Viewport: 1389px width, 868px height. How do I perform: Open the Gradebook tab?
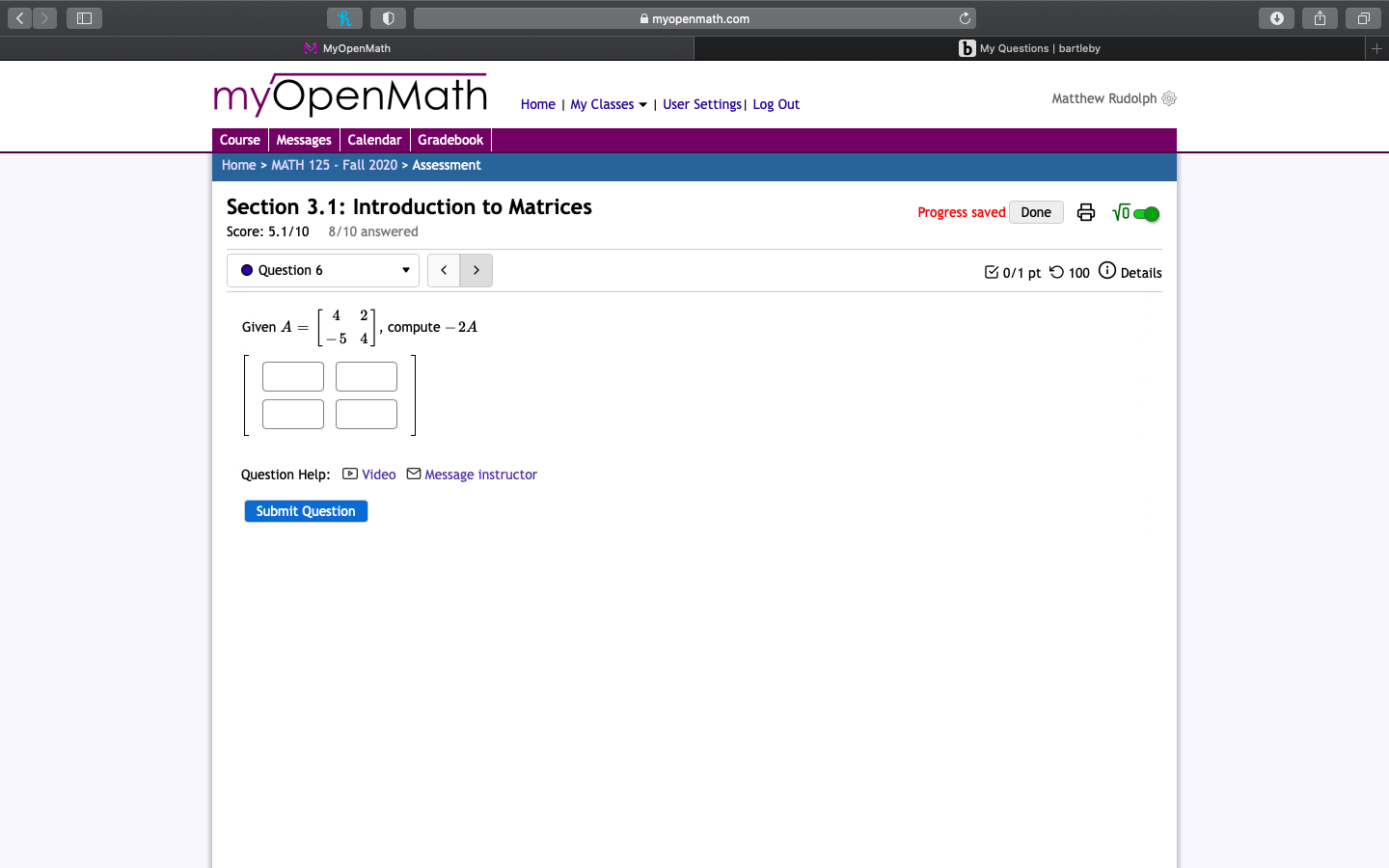coord(450,139)
